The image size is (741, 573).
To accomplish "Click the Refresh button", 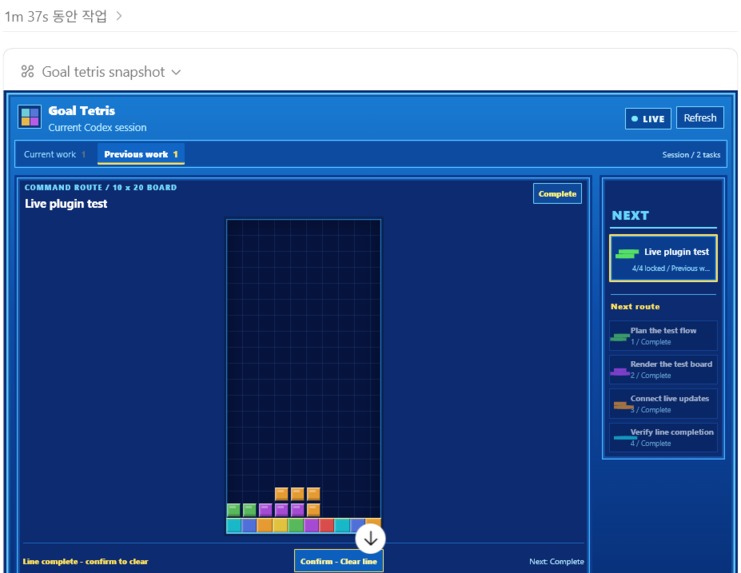I will coord(700,118).
